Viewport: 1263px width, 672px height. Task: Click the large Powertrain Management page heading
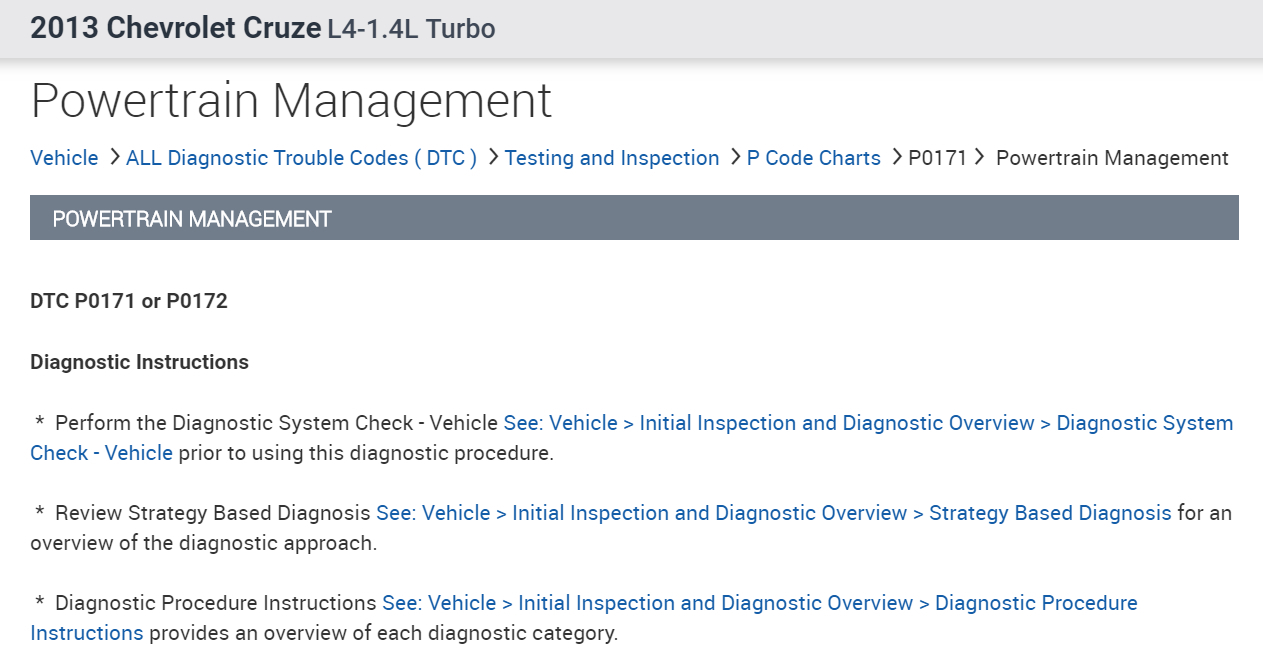(291, 100)
